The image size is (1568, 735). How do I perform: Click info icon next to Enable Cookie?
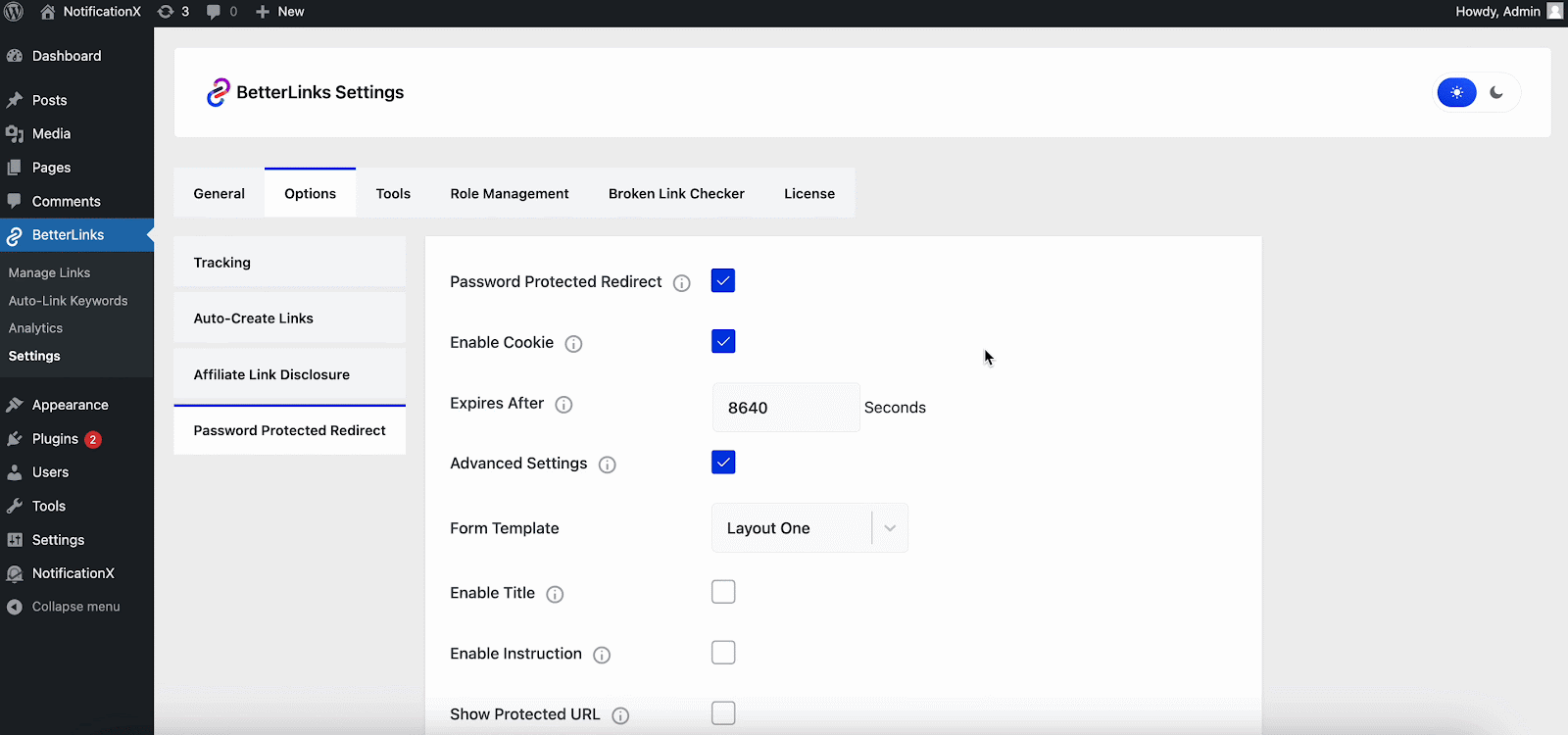pyautogui.click(x=574, y=344)
